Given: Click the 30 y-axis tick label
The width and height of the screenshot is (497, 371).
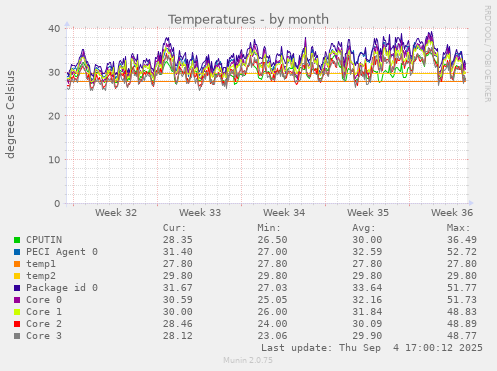Looking at the screenshot, I should coord(54,72).
